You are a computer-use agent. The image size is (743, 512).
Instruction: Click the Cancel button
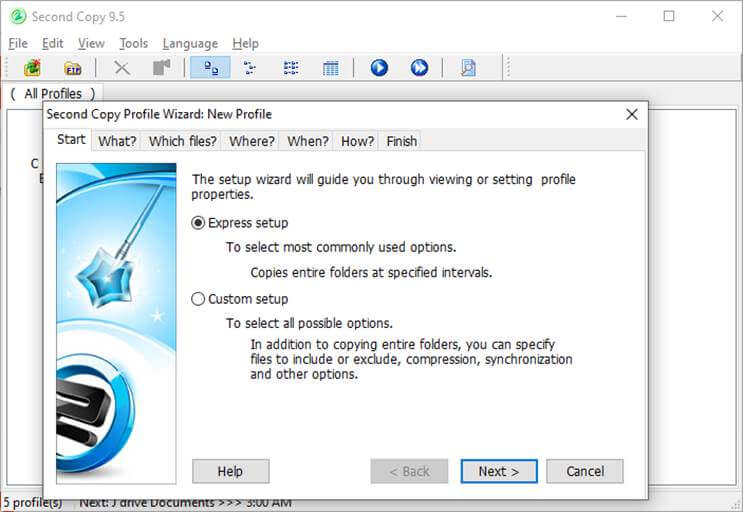pyautogui.click(x=585, y=471)
